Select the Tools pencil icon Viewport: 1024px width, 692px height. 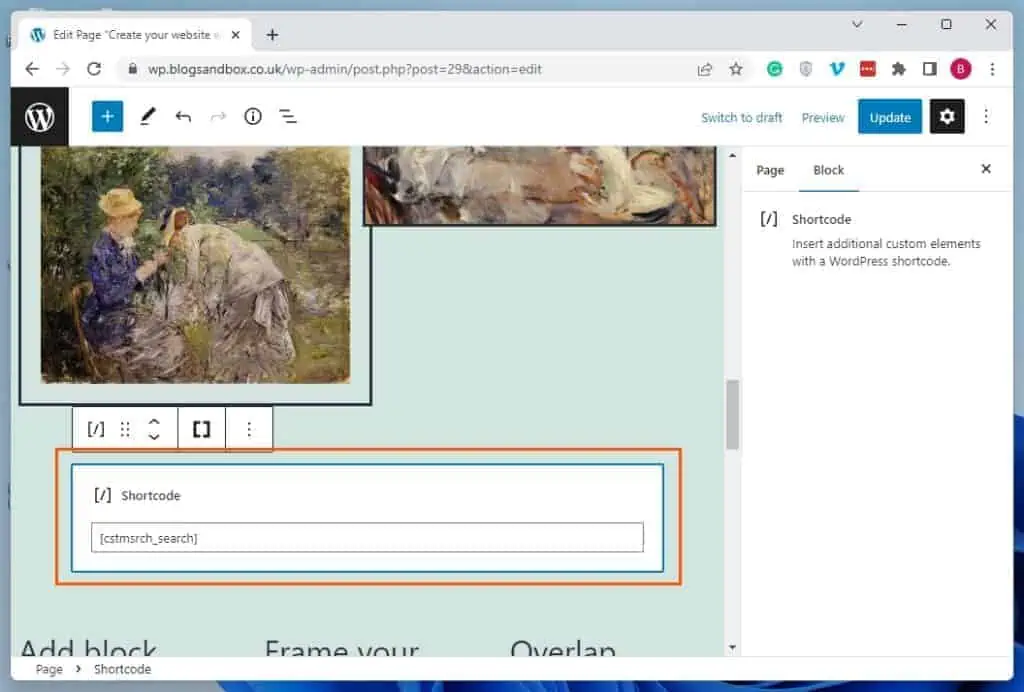pos(147,117)
